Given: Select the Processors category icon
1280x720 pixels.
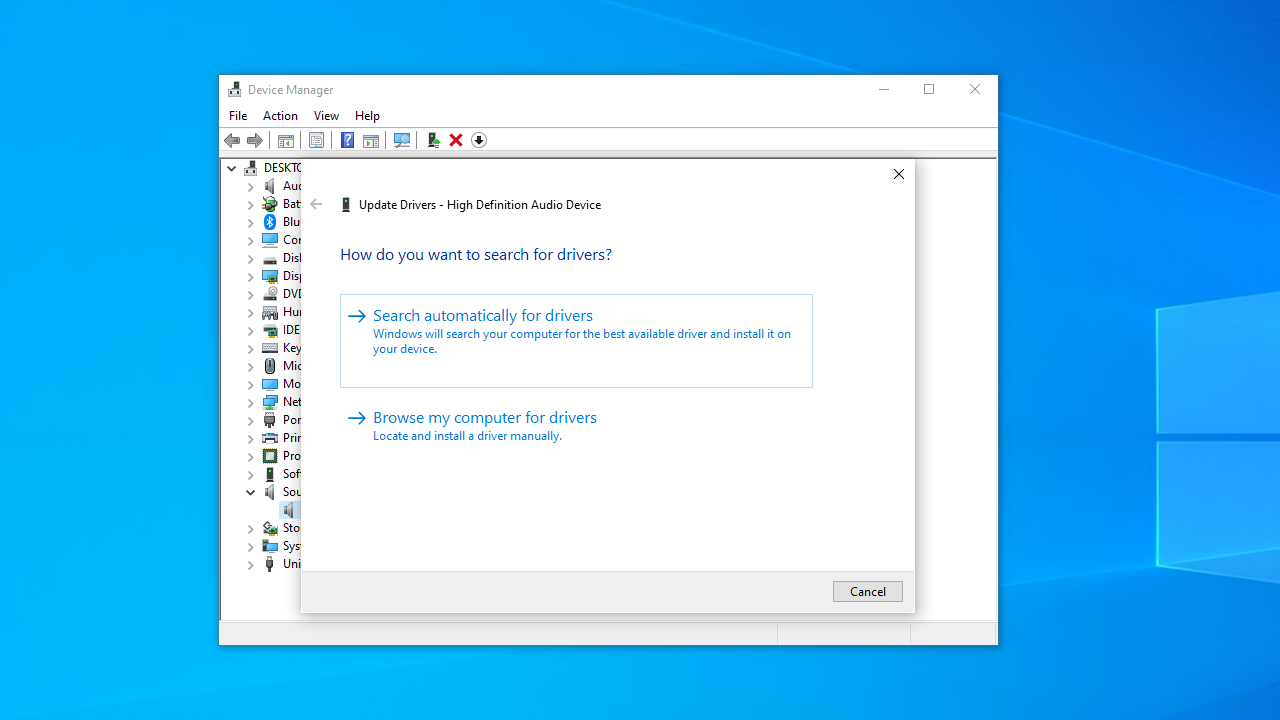Looking at the screenshot, I should [270, 456].
